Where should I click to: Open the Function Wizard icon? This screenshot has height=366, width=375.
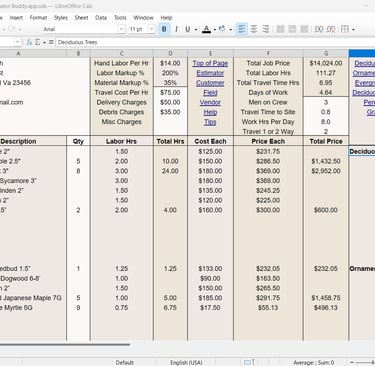click(x=29, y=42)
